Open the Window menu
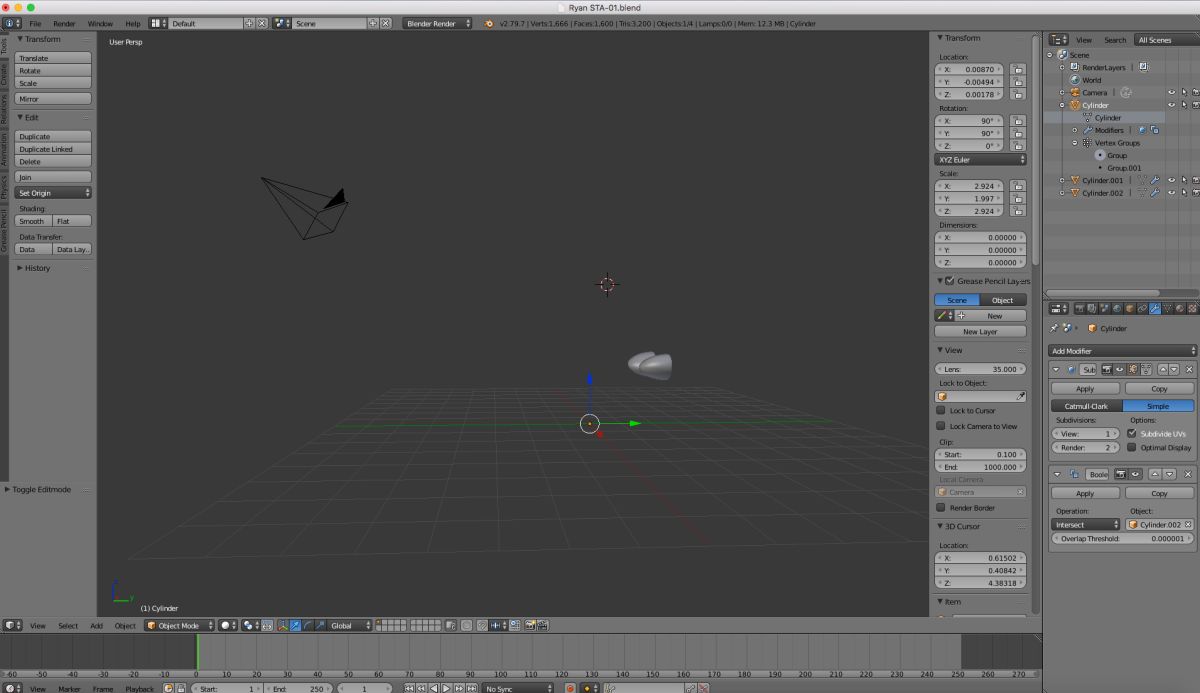1200x693 pixels. [x=100, y=23]
